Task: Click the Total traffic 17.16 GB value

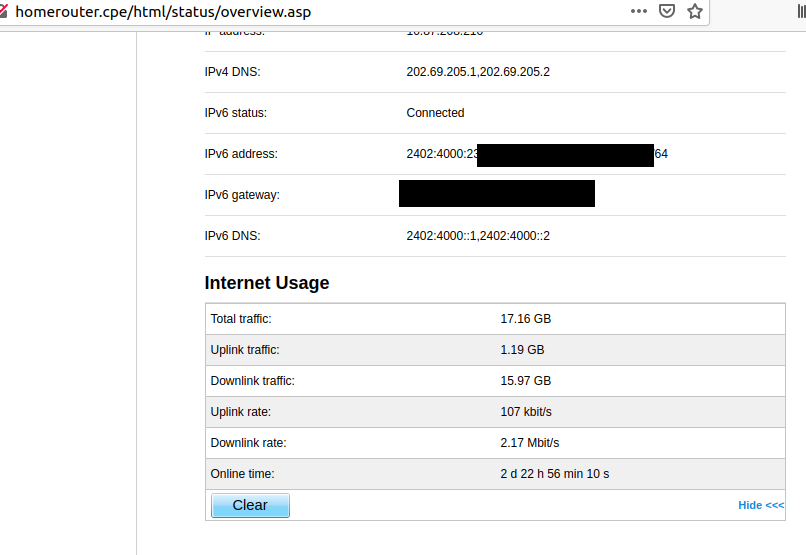Action: click(525, 319)
